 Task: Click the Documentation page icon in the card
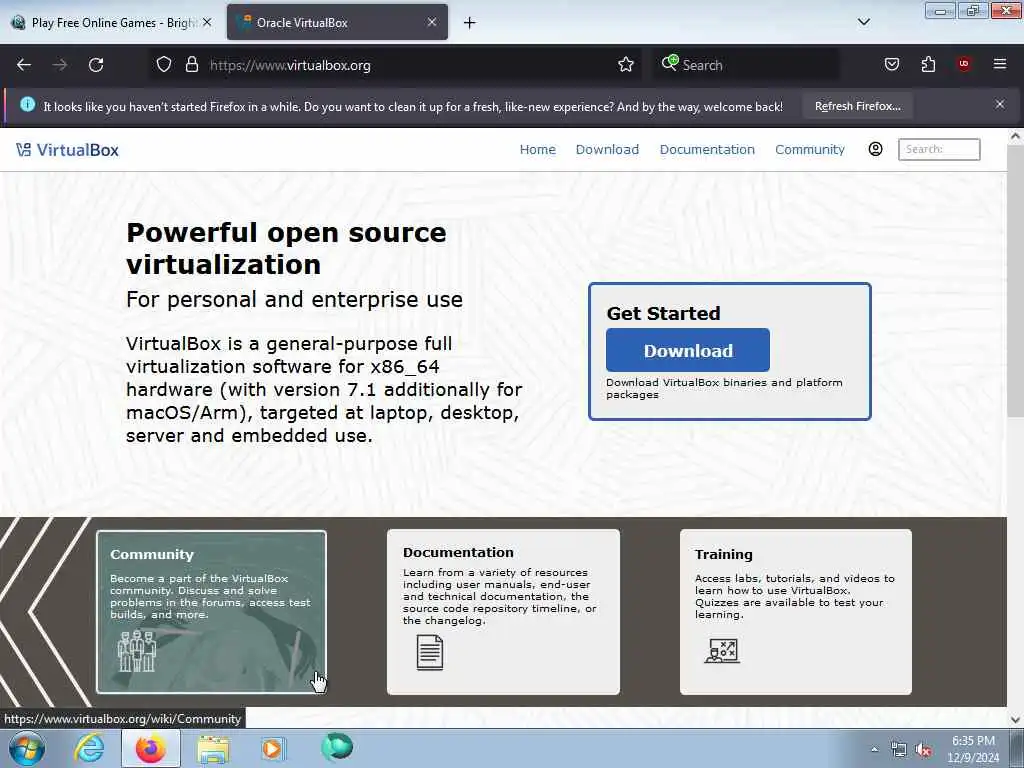coord(430,652)
